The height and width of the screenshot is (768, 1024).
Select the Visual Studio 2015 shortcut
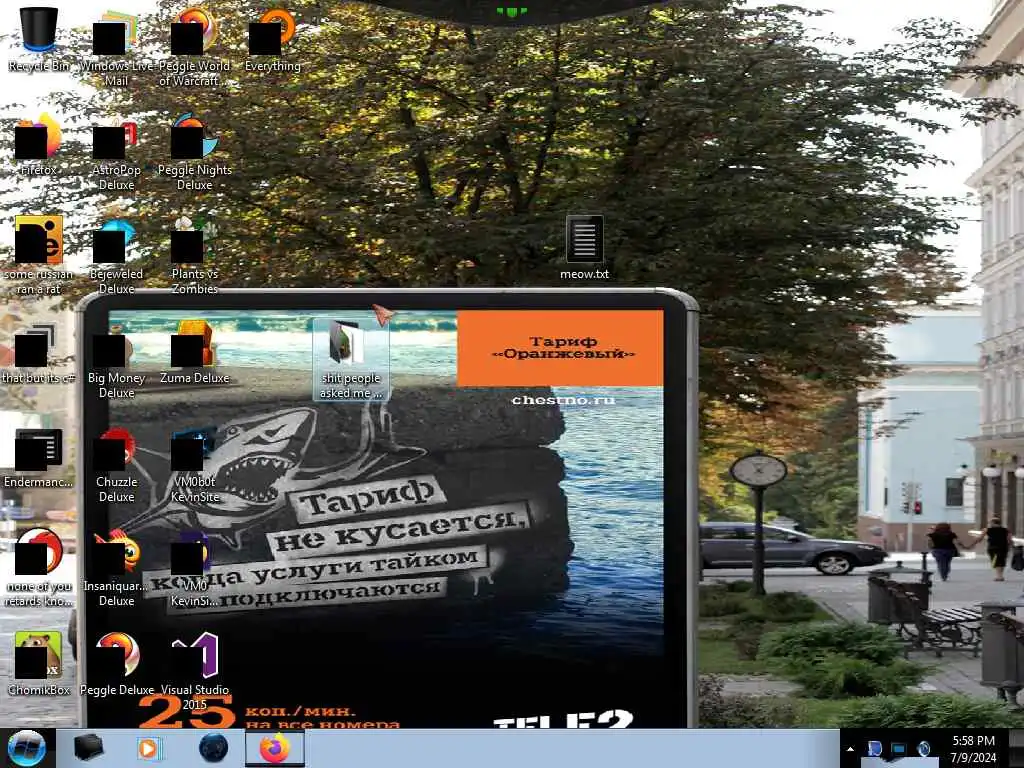(194, 671)
